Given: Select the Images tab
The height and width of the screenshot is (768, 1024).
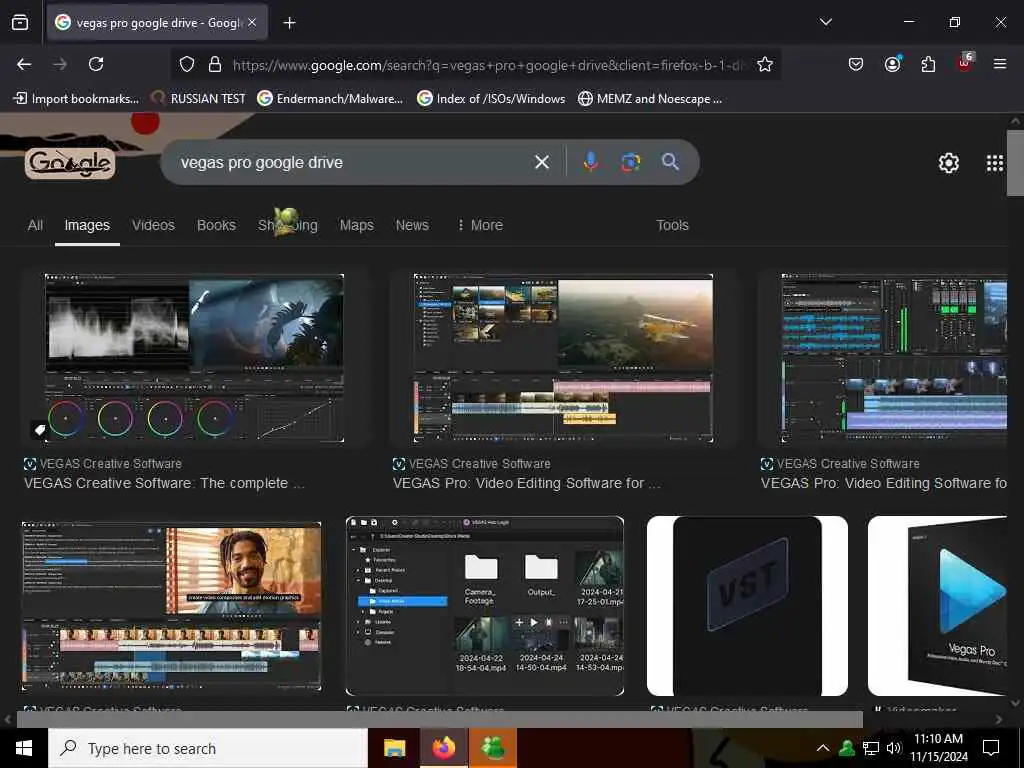Looking at the screenshot, I should (x=87, y=225).
